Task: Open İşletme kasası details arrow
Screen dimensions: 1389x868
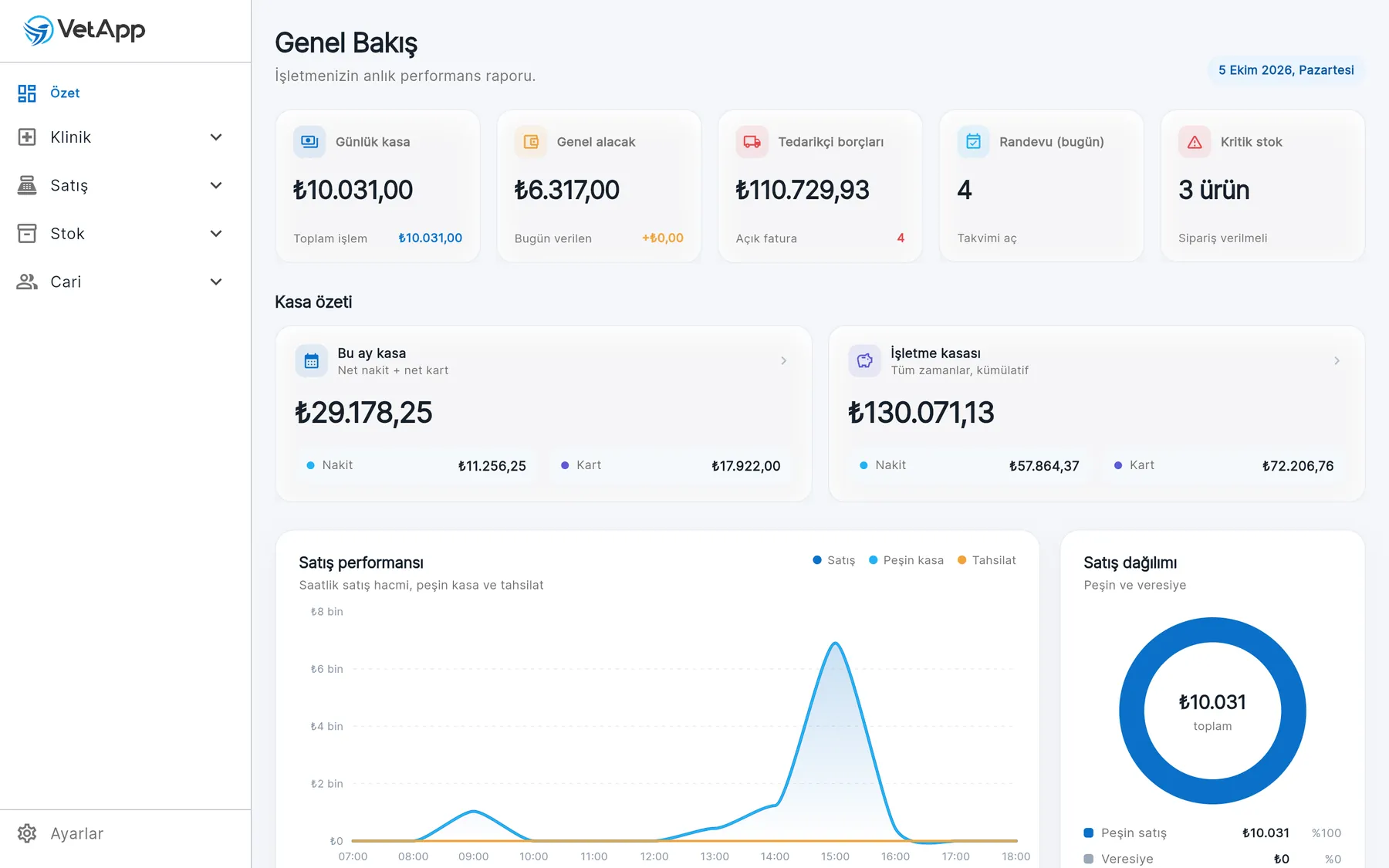Action: pyautogui.click(x=1337, y=361)
